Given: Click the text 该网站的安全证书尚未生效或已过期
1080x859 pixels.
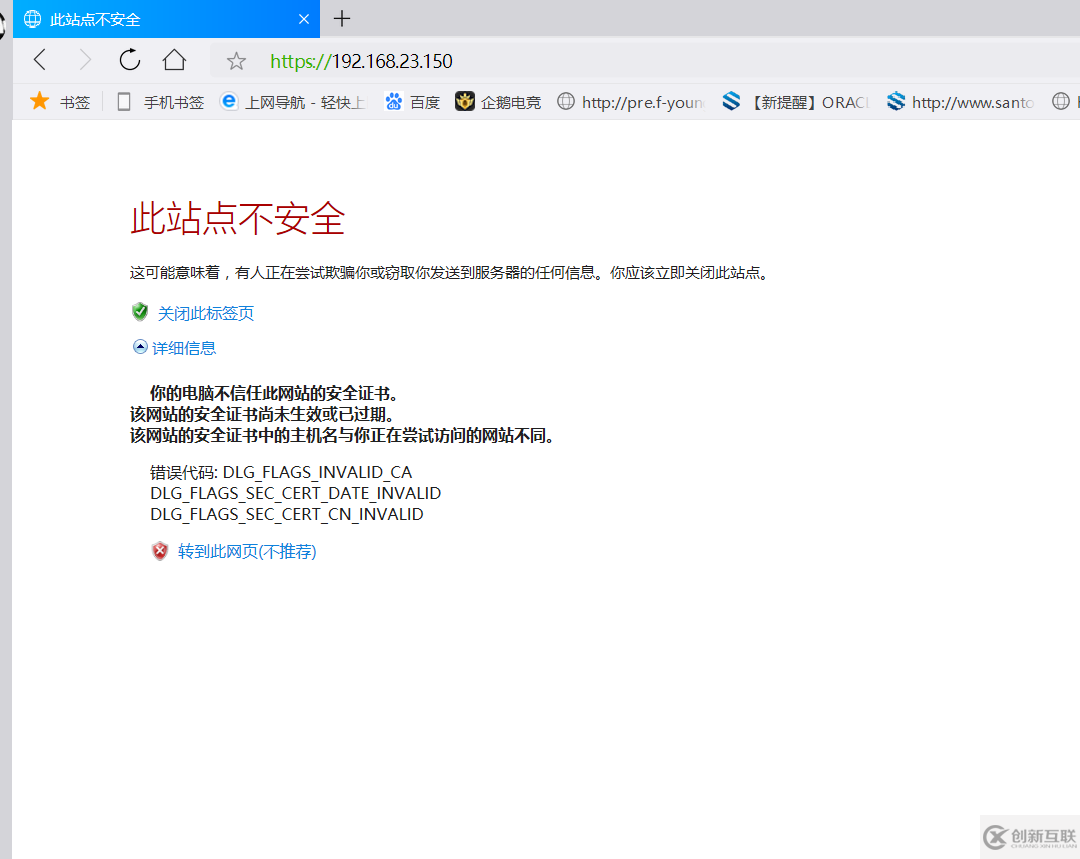Looking at the screenshot, I should coord(263,414).
